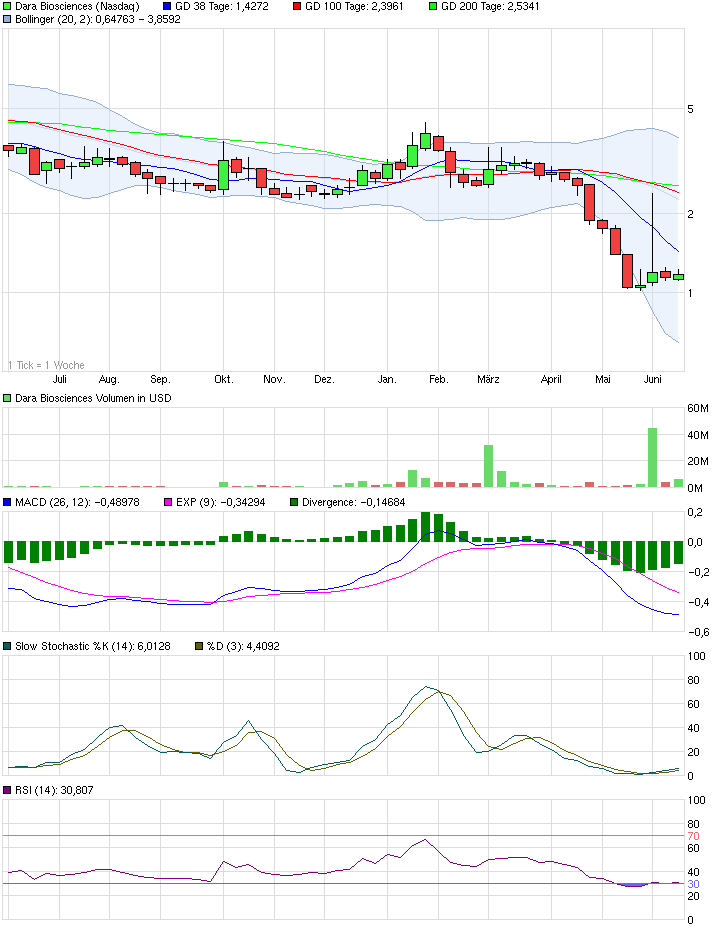Image resolution: width=726 pixels, height=928 pixels.
Task: Click the '1 Tick = 1 Woche' note
Action: tap(46, 365)
